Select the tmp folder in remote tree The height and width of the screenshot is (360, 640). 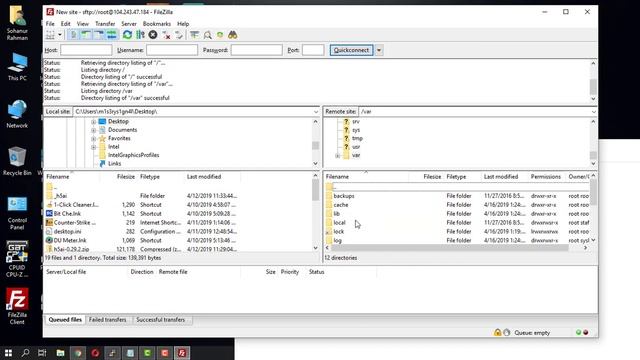tap(357, 138)
